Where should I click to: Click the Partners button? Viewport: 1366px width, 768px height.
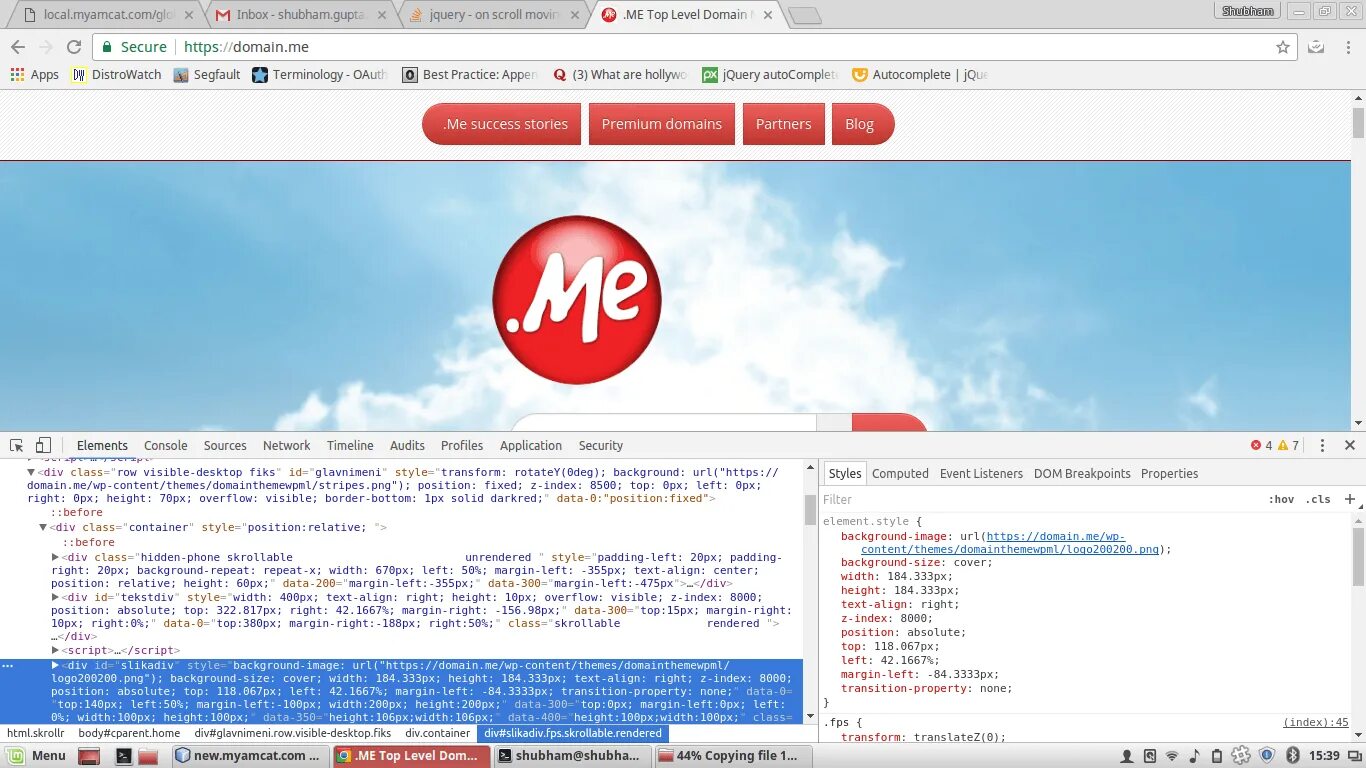coord(783,124)
